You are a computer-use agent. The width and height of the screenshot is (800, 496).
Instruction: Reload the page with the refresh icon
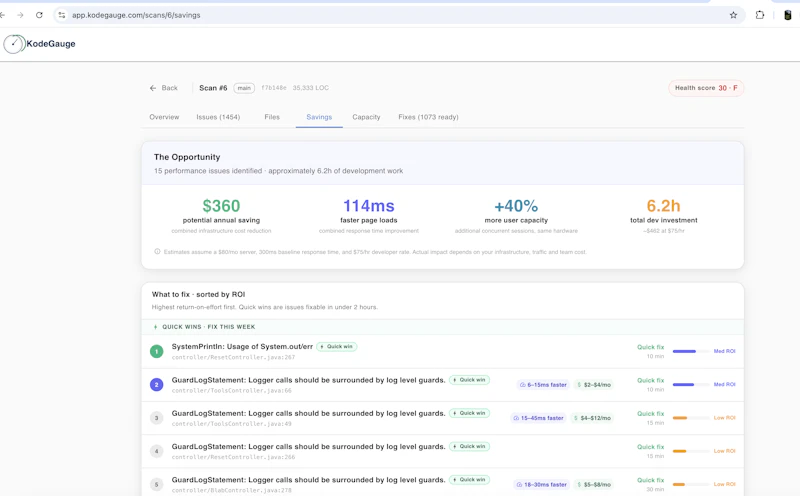pyautogui.click(x=39, y=15)
